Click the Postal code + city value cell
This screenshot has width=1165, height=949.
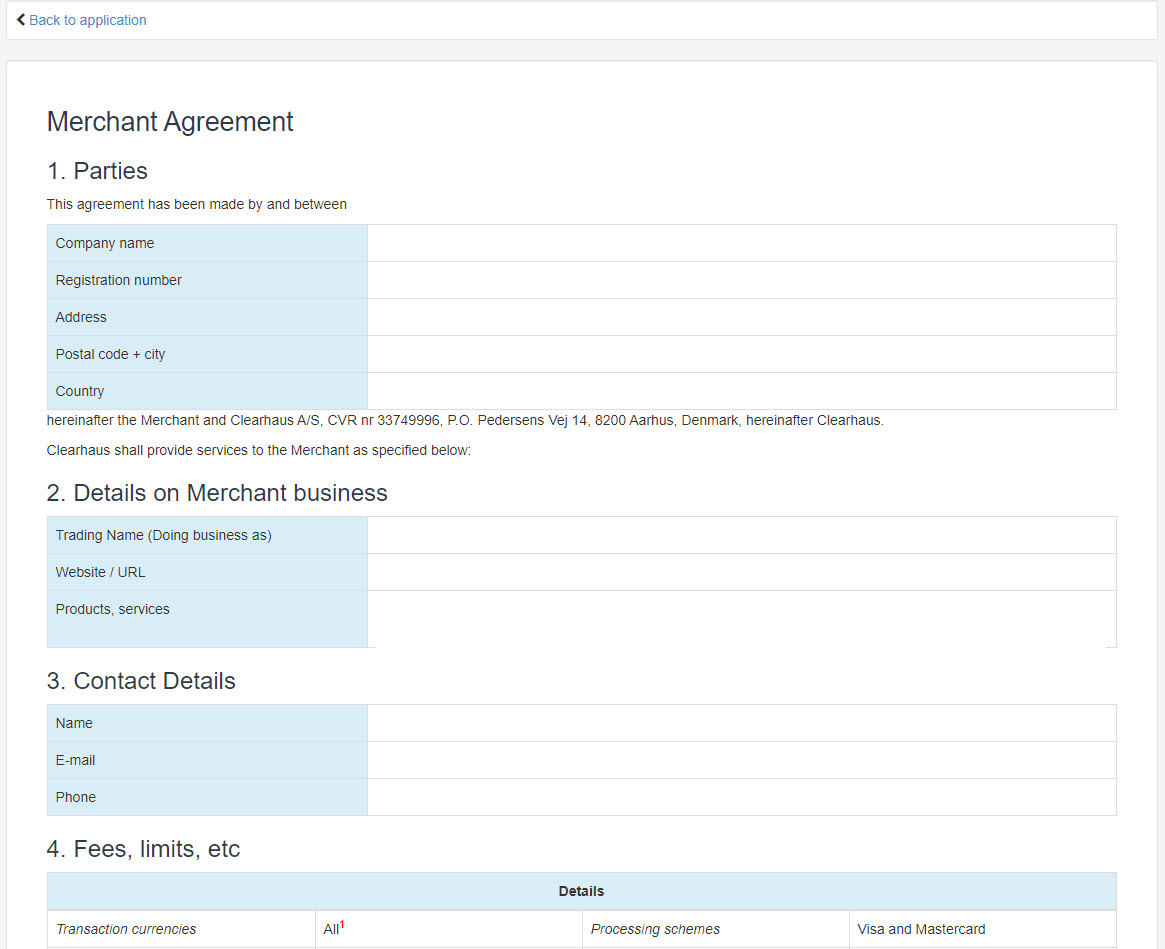click(741, 354)
